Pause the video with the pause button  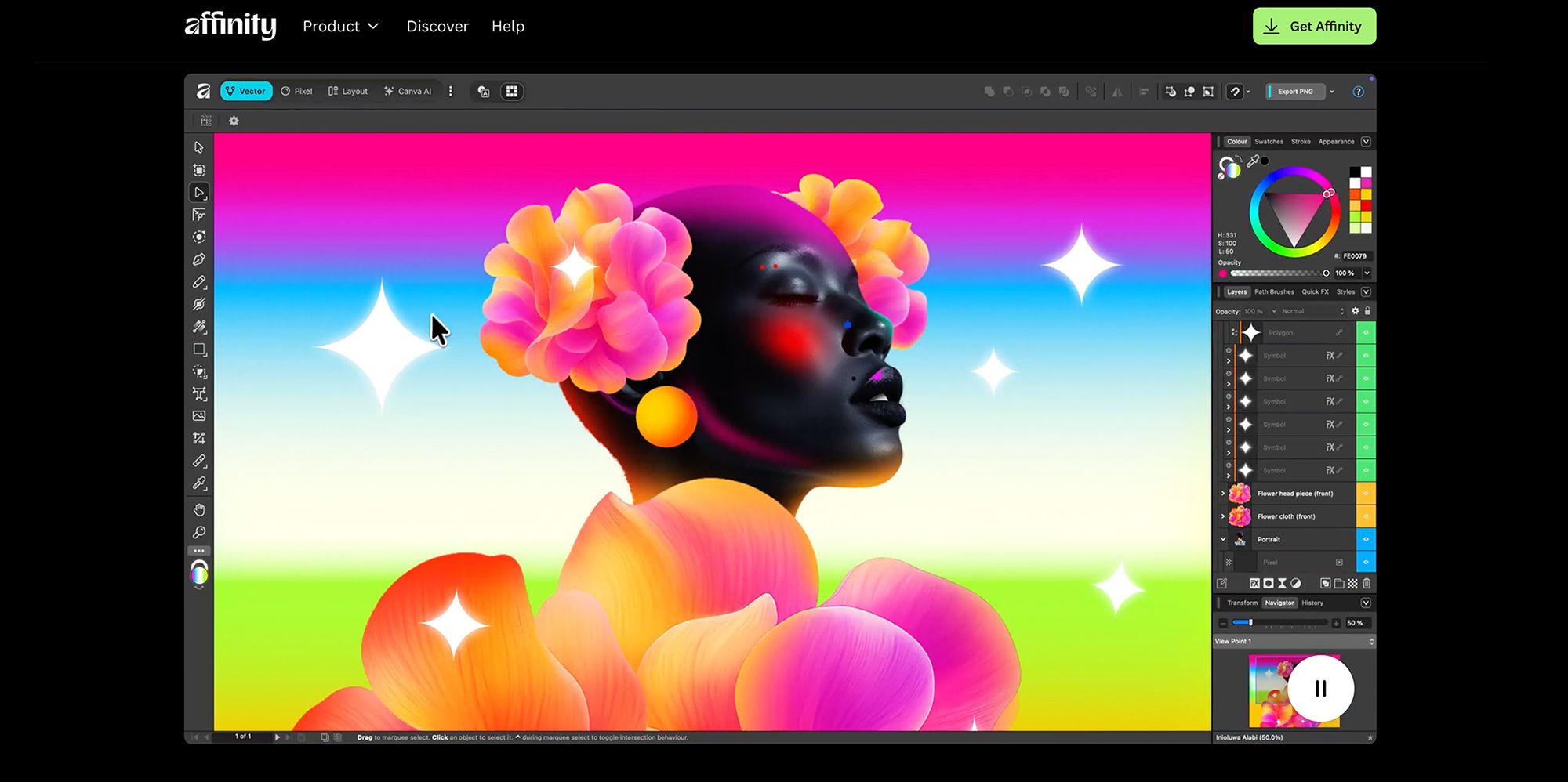click(x=1320, y=689)
